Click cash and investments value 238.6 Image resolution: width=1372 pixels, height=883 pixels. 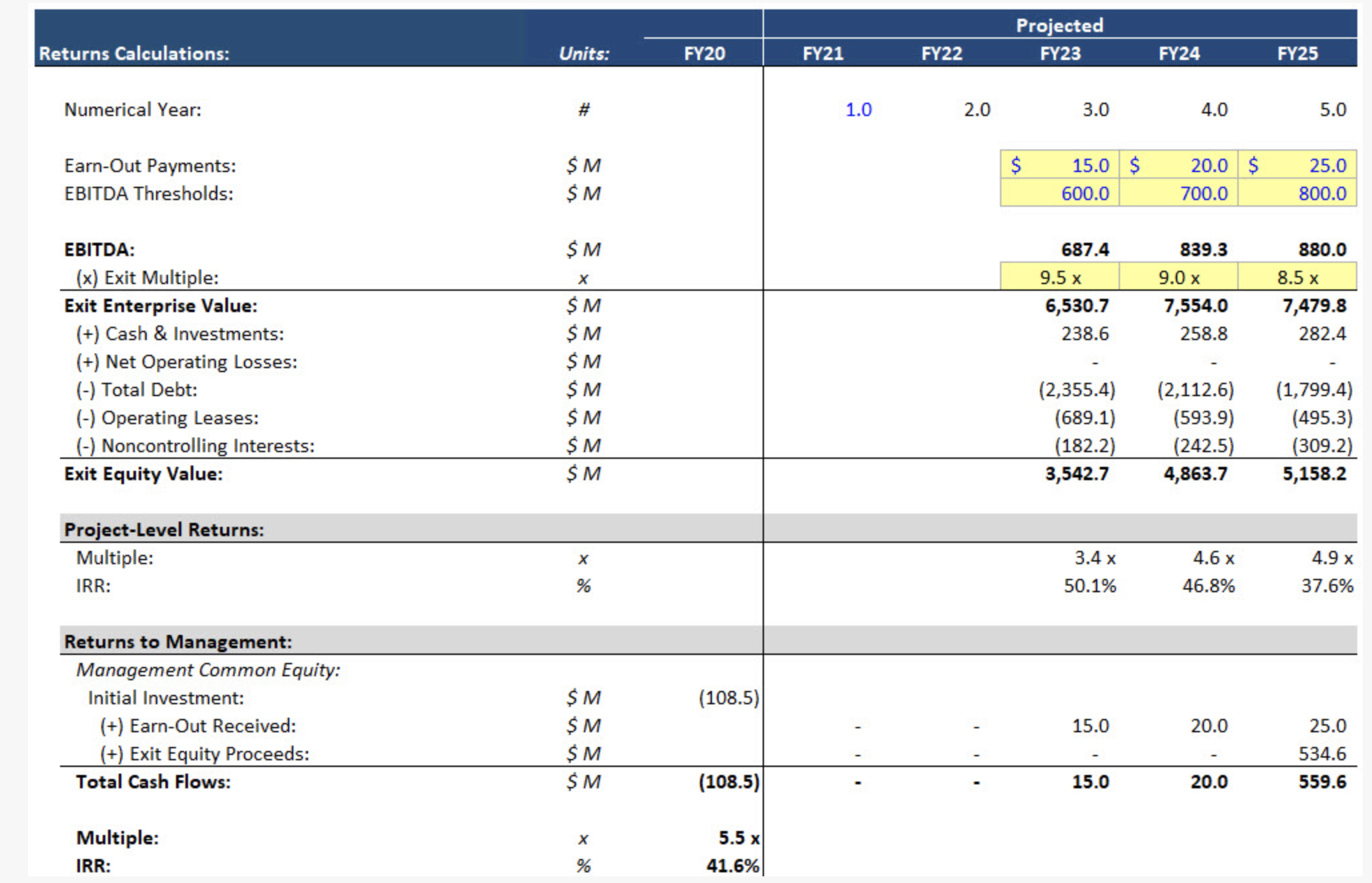(1085, 333)
